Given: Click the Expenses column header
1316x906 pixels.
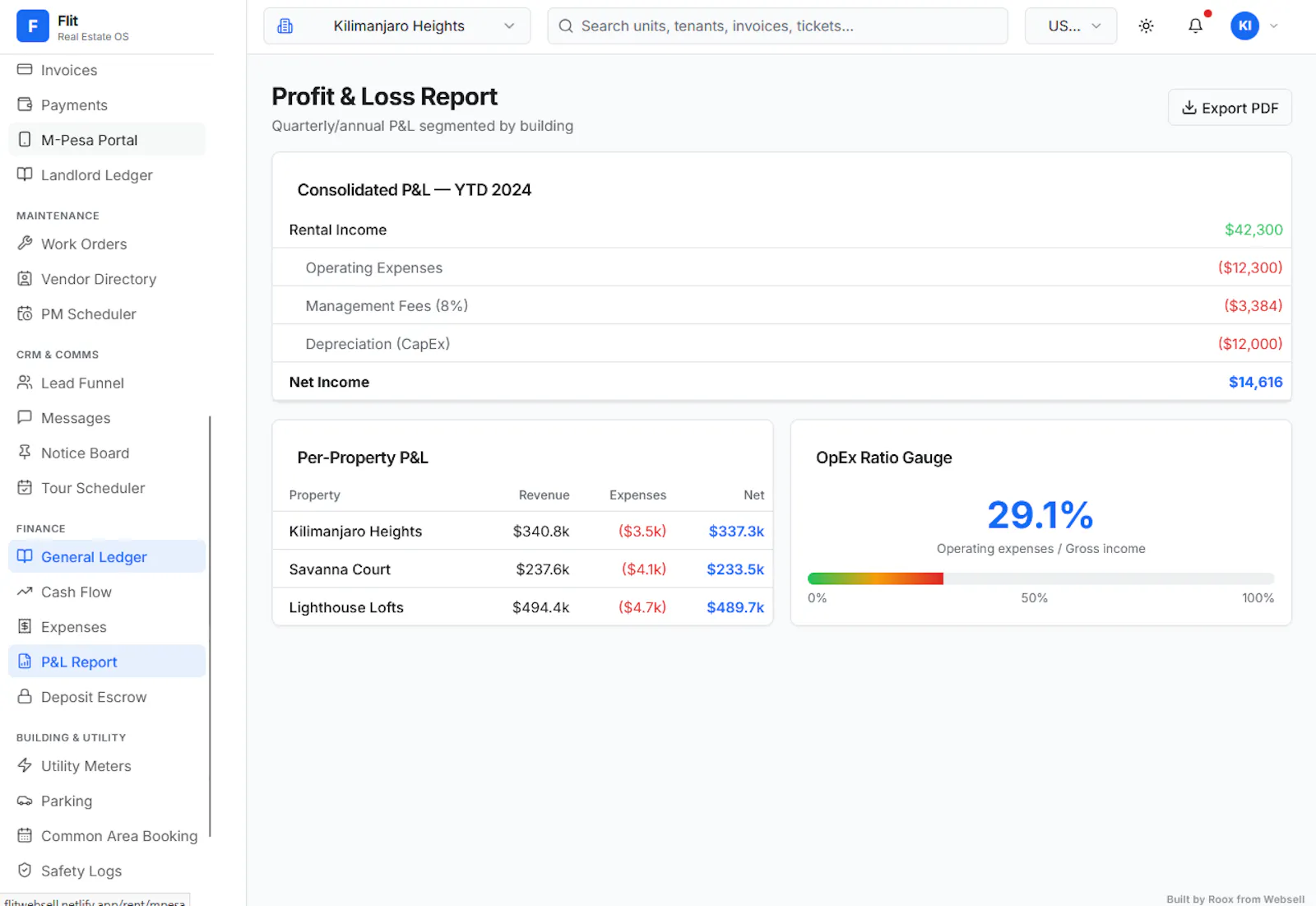Looking at the screenshot, I should 637,495.
